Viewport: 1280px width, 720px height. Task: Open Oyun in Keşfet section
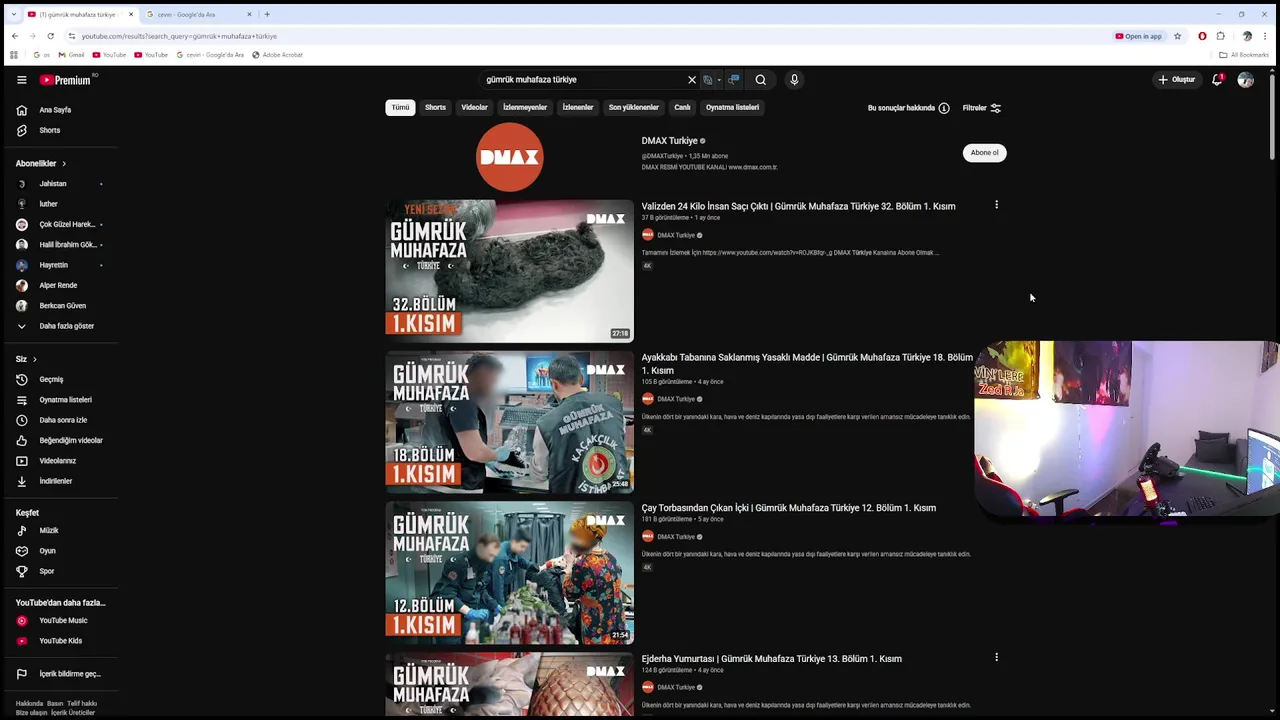click(47, 551)
